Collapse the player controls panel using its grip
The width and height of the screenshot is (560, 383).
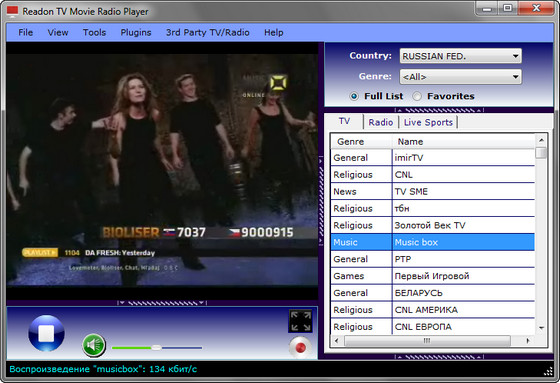pos(162,303)
